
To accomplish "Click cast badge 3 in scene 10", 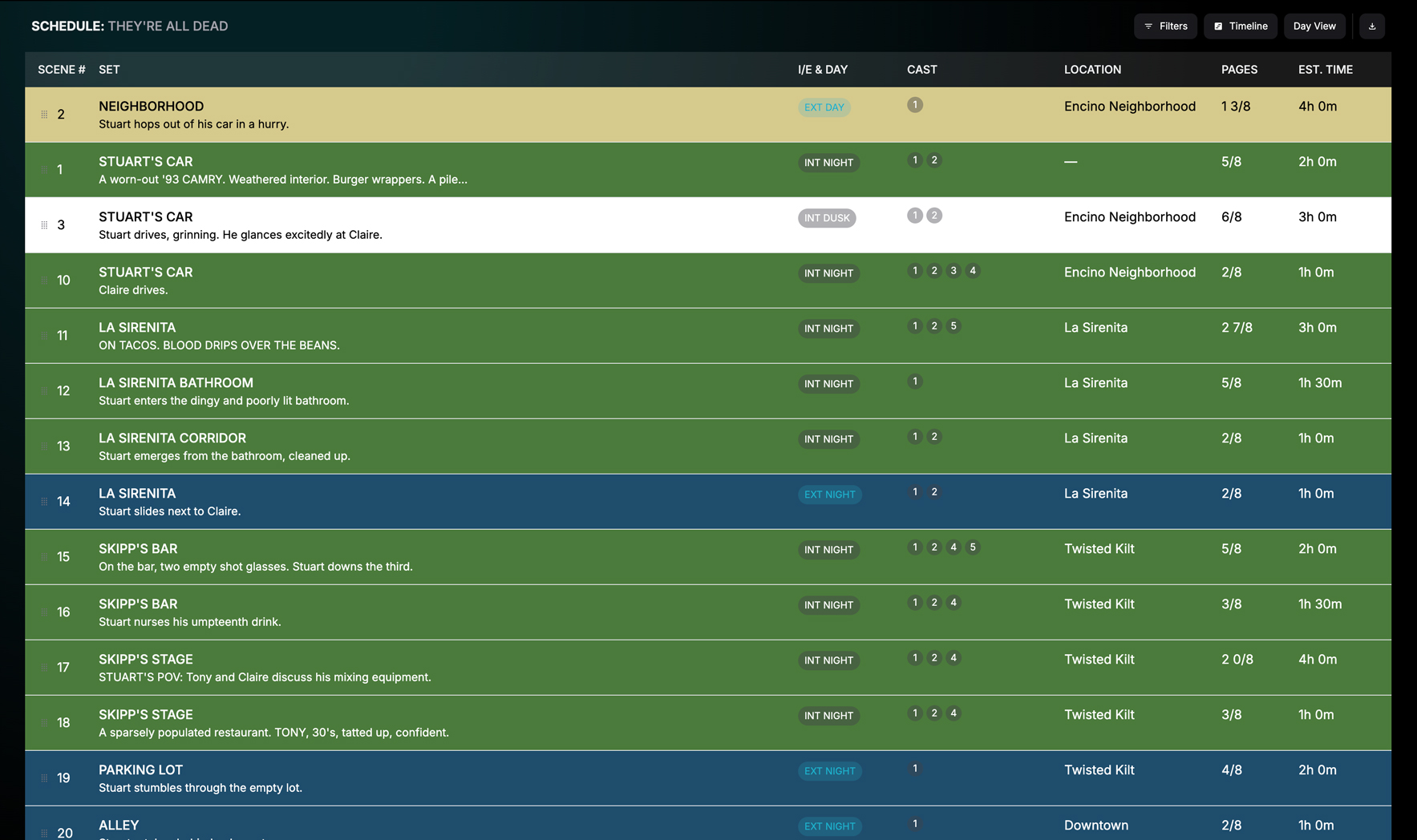I will click(x=953, y=271).
